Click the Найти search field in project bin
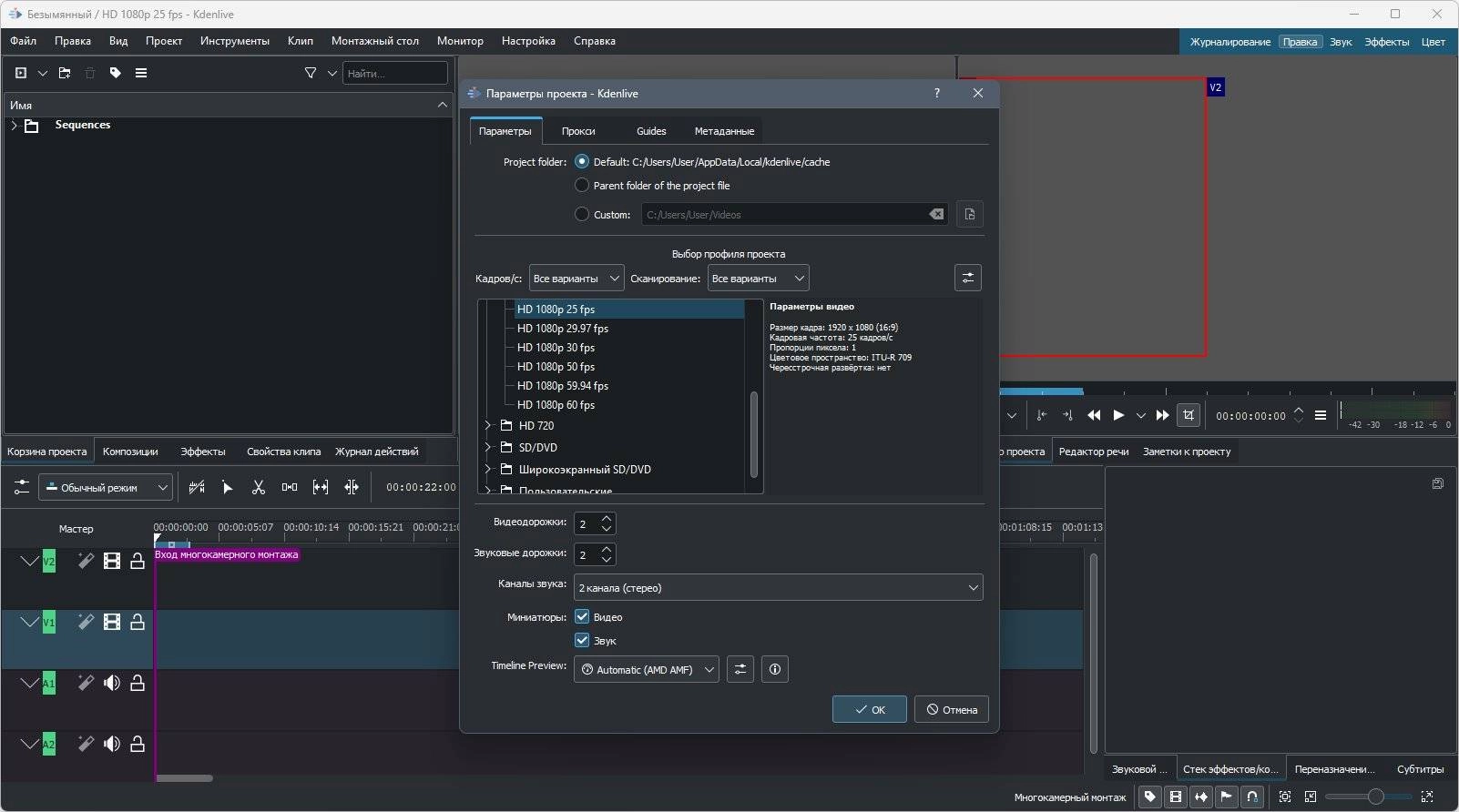Viewport: 1459px width, 812px height. point(395,73)
